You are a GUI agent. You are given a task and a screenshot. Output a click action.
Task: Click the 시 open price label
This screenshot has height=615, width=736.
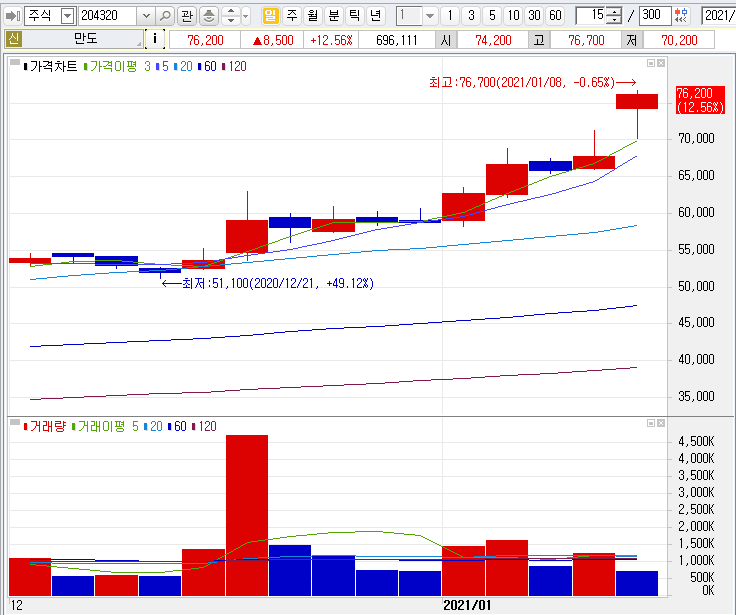(x=446, y=40)
